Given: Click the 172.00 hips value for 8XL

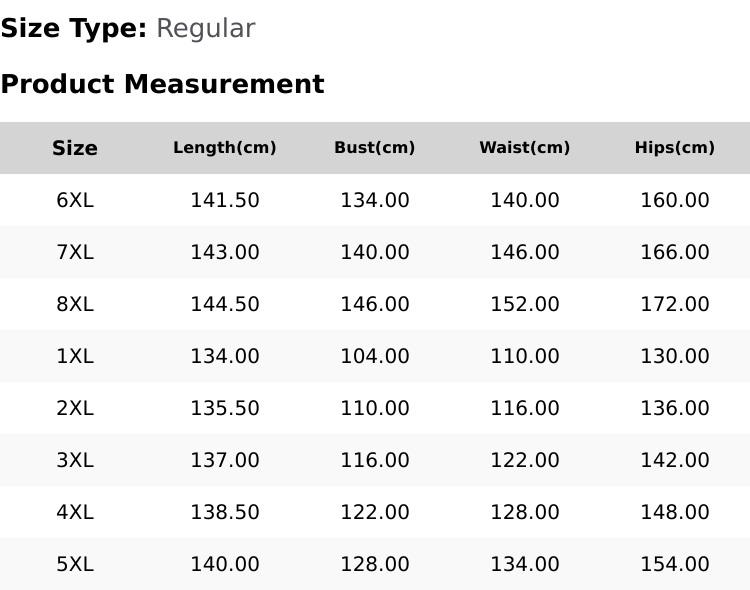Looking at the screenshot, I should click(x=674, y=304).
